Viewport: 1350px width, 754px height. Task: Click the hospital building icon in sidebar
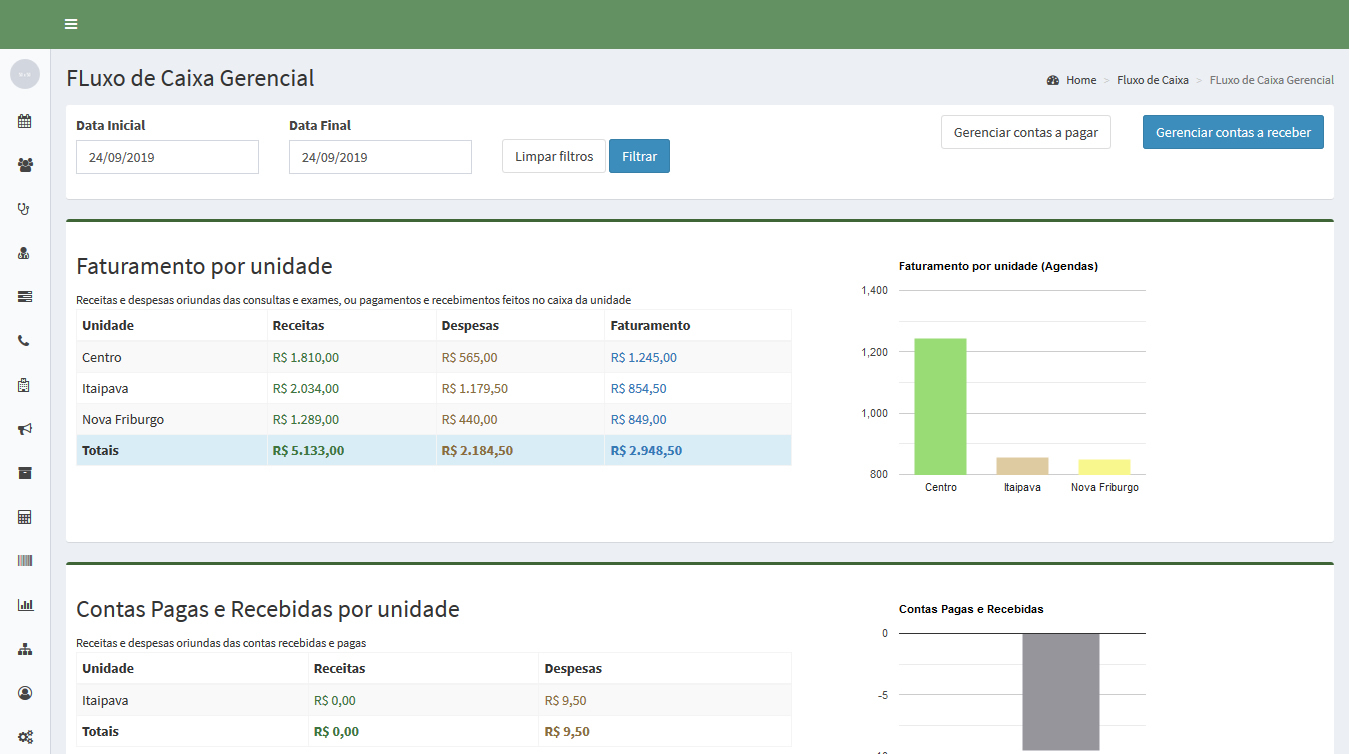pos(25,385)
